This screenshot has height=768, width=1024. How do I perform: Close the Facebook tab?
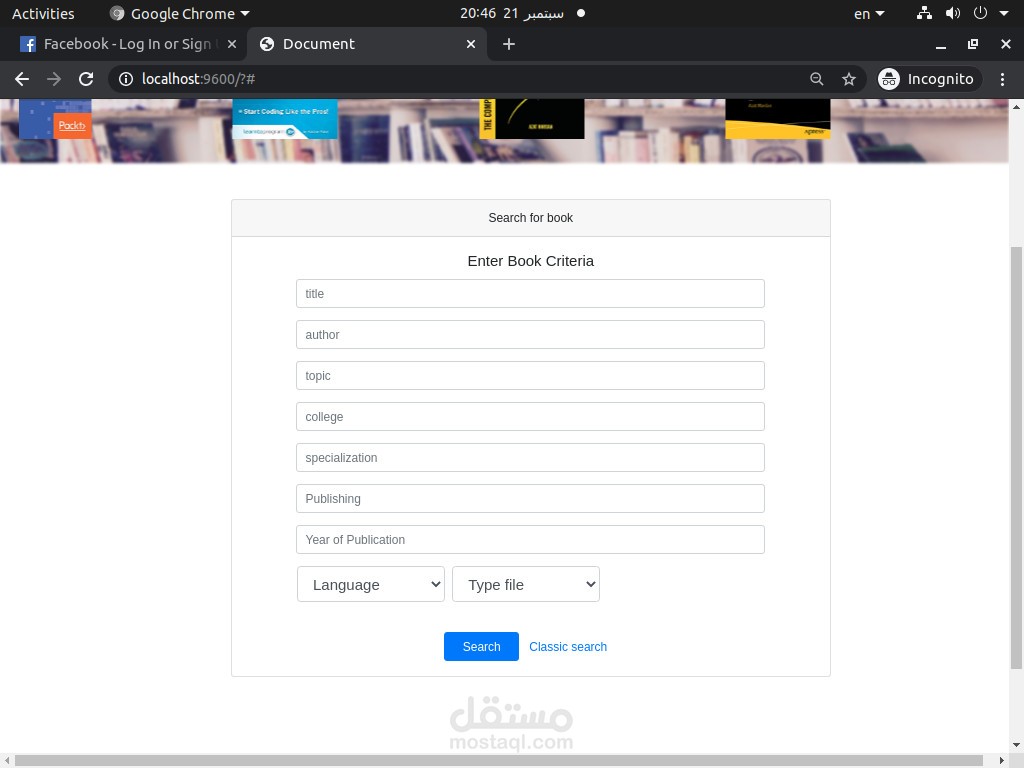point(232,44)
